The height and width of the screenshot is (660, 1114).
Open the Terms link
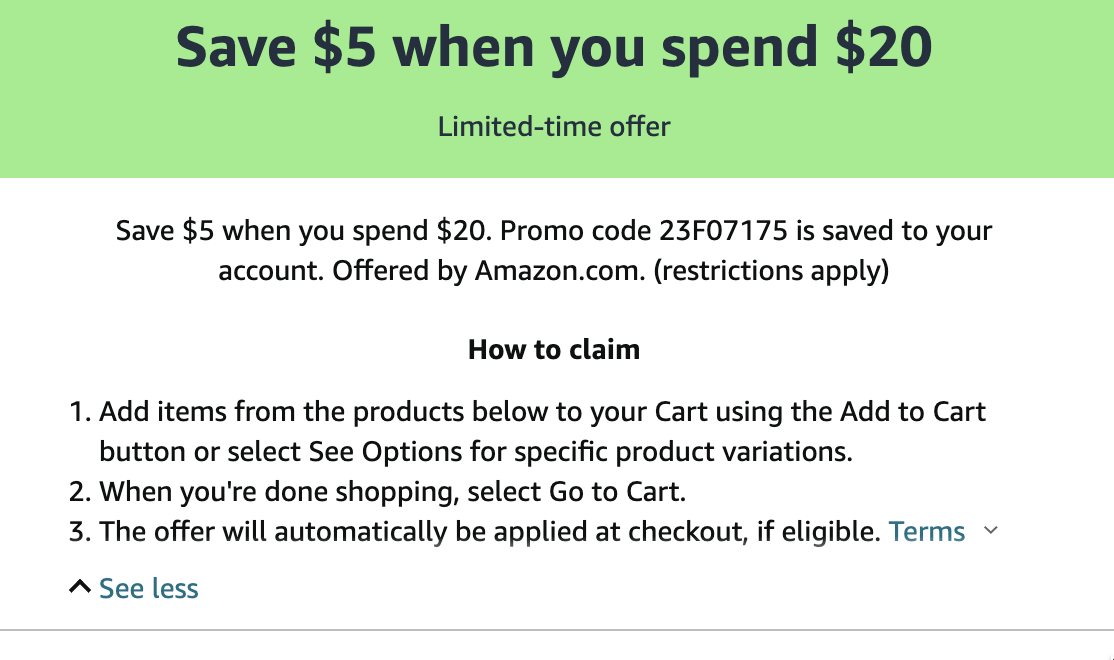tap(927, 532)
